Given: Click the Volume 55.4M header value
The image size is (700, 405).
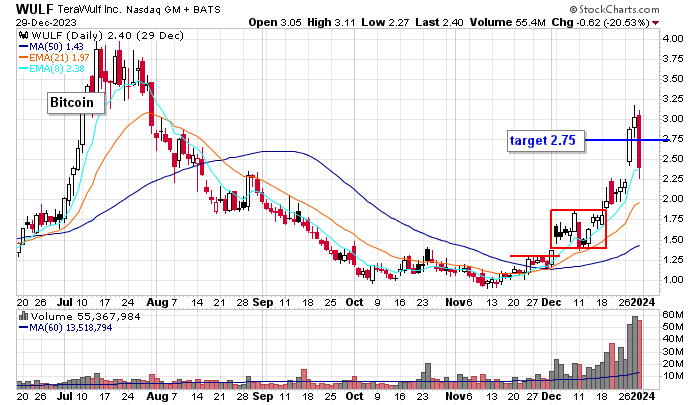Looking at the screenshot, I should tap(508, 22).
